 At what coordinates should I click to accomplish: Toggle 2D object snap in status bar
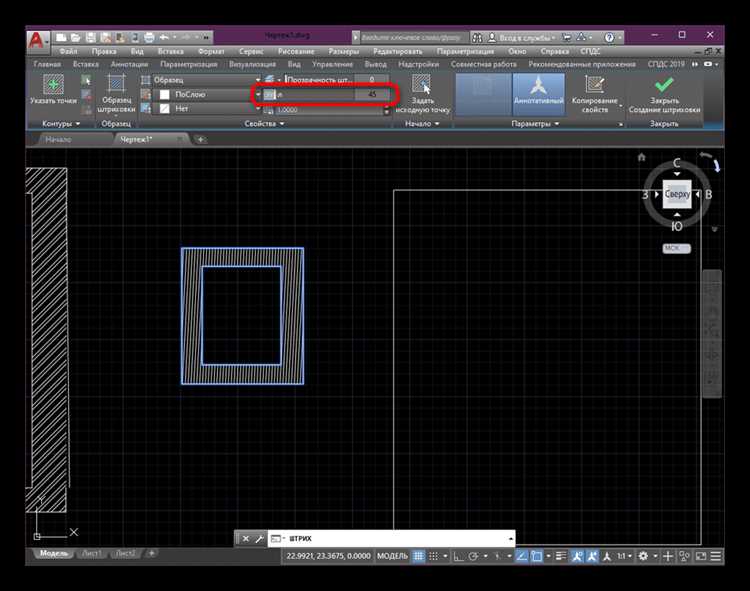(537, 556)
